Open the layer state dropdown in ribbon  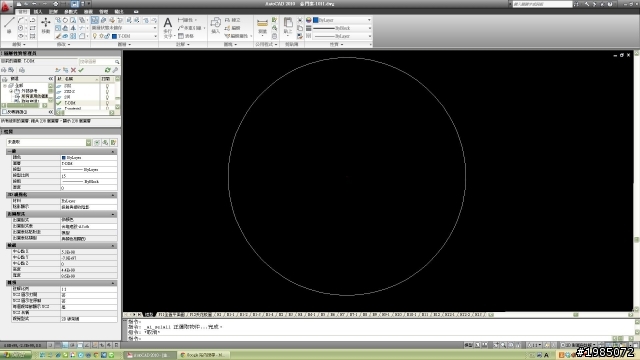click(x=124, y=28)
